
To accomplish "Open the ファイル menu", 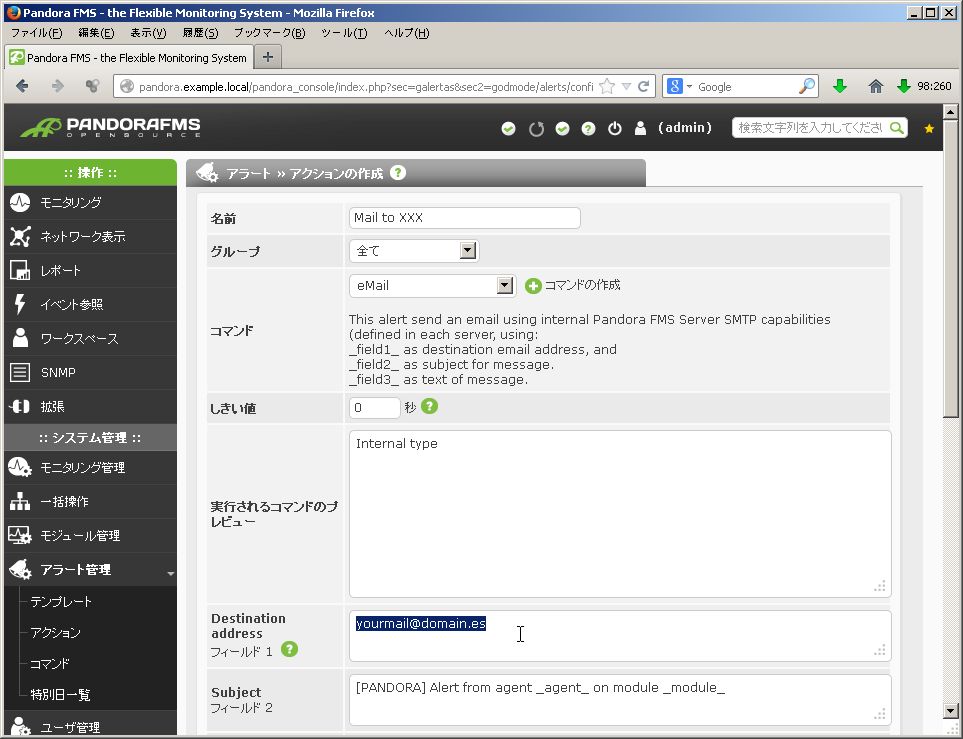I will [37, 33].
